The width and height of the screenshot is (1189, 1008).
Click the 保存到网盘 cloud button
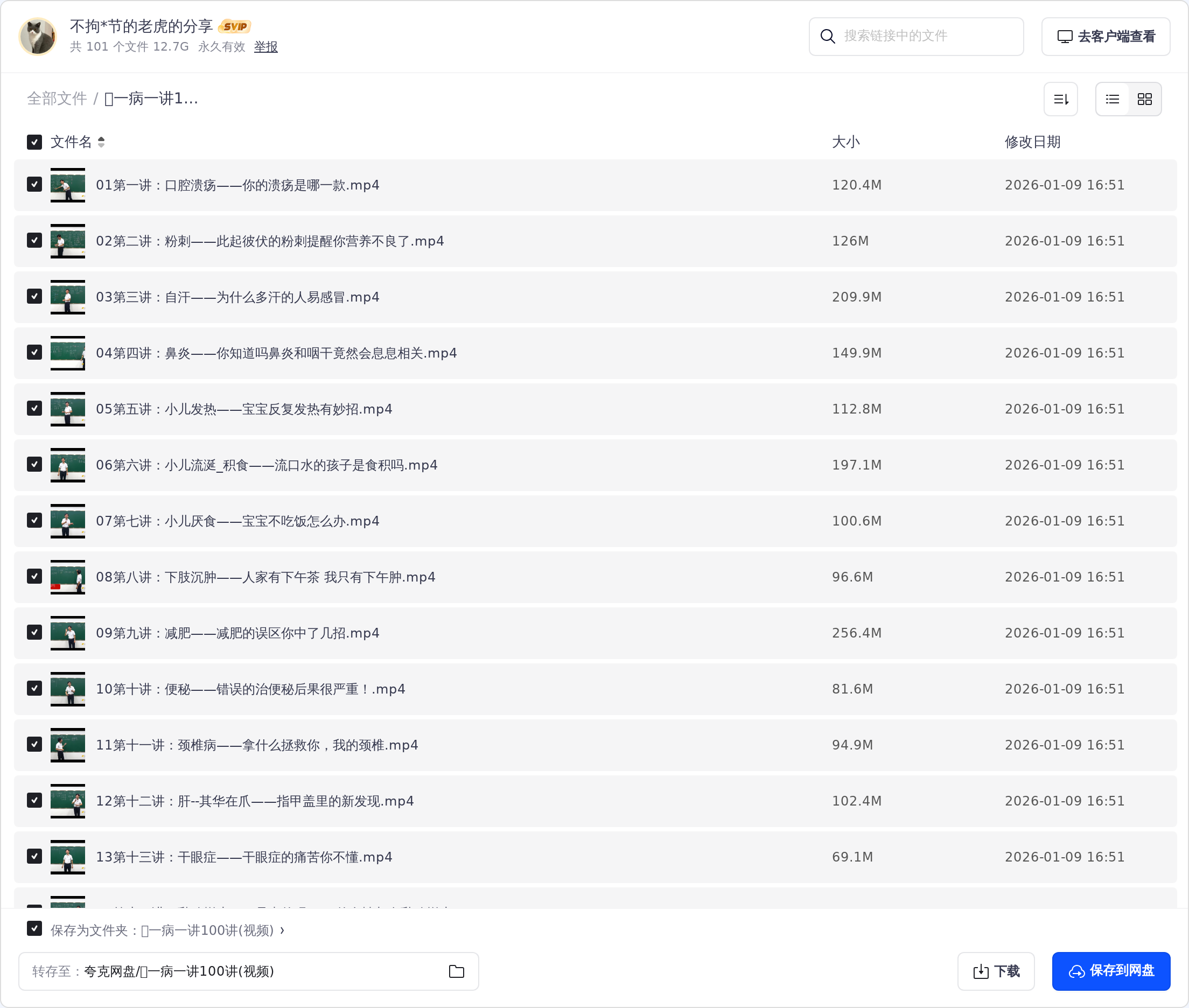(1111, 971)
